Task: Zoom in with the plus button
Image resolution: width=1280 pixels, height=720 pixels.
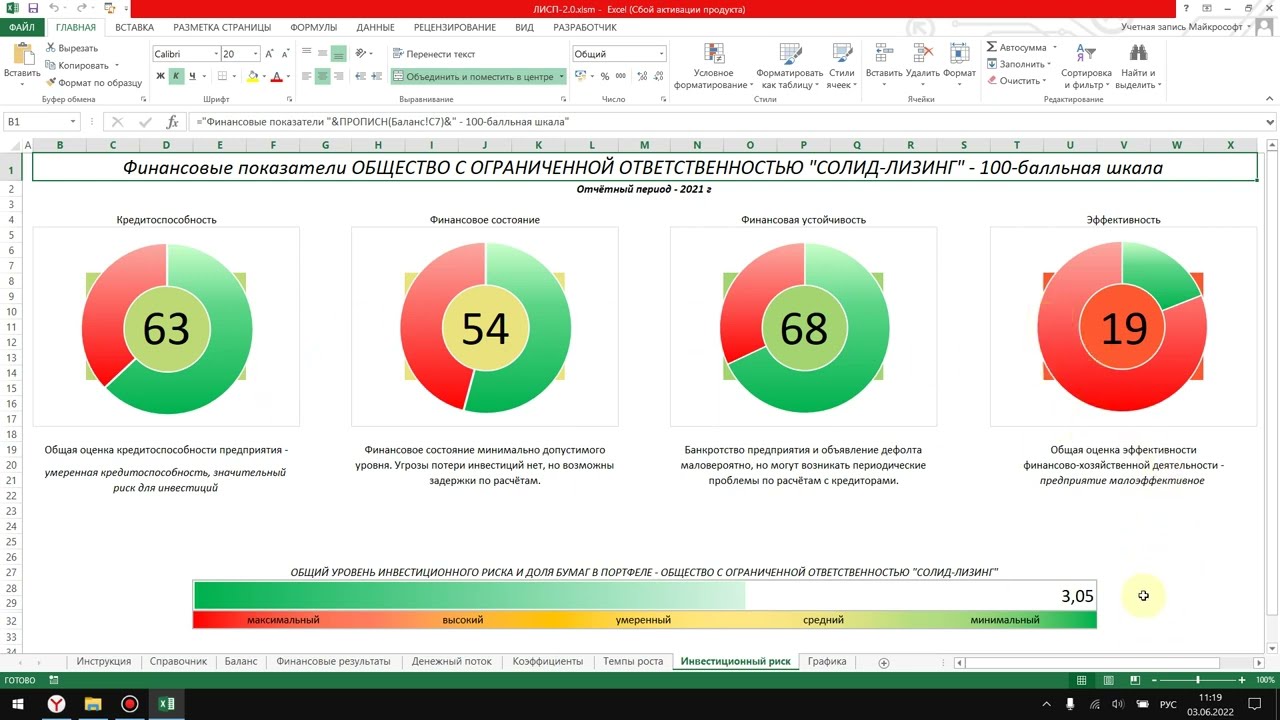Action: click(1242, 680)
